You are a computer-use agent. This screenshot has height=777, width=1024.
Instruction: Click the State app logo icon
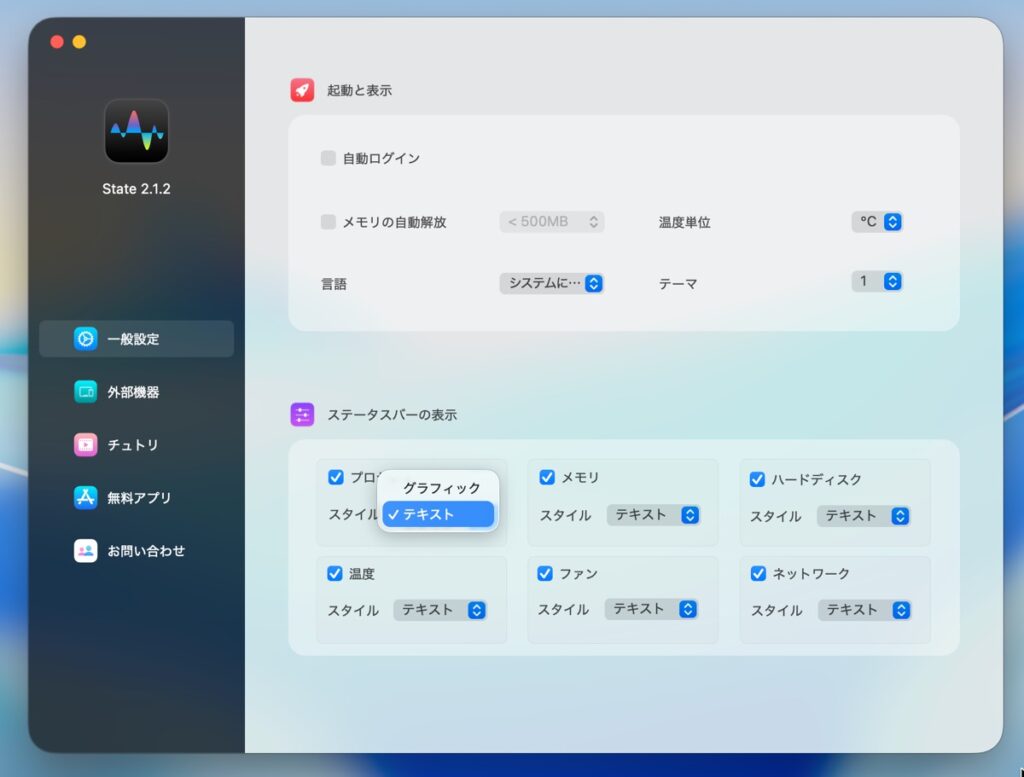pos(136,131)
